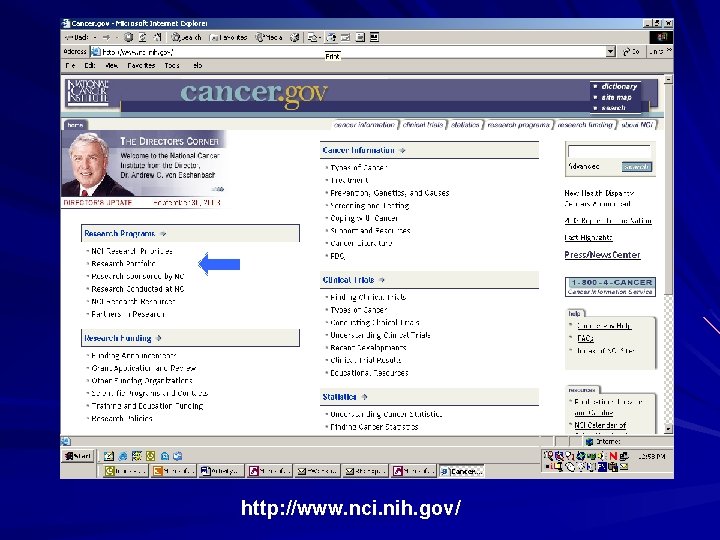Click the National Cancer Institute logo
The width and height of the screenshot is (720, 540).
[88, 92]
